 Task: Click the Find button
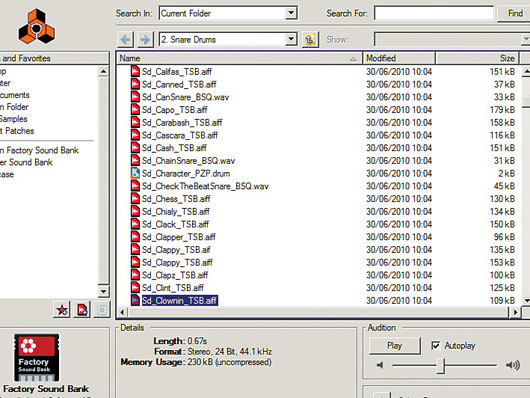[515, 14]
